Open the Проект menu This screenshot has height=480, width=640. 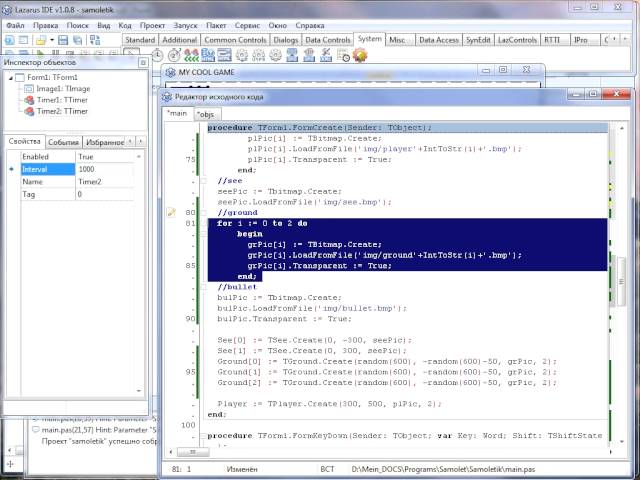pos(153,23)
